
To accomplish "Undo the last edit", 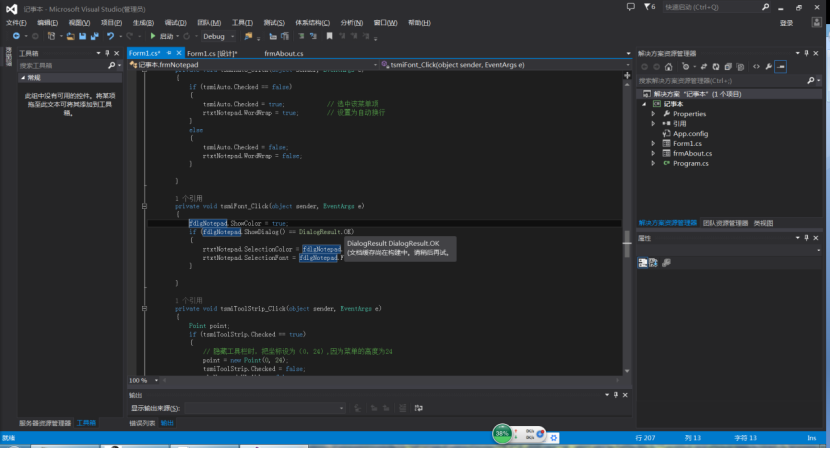I will 110,36.
